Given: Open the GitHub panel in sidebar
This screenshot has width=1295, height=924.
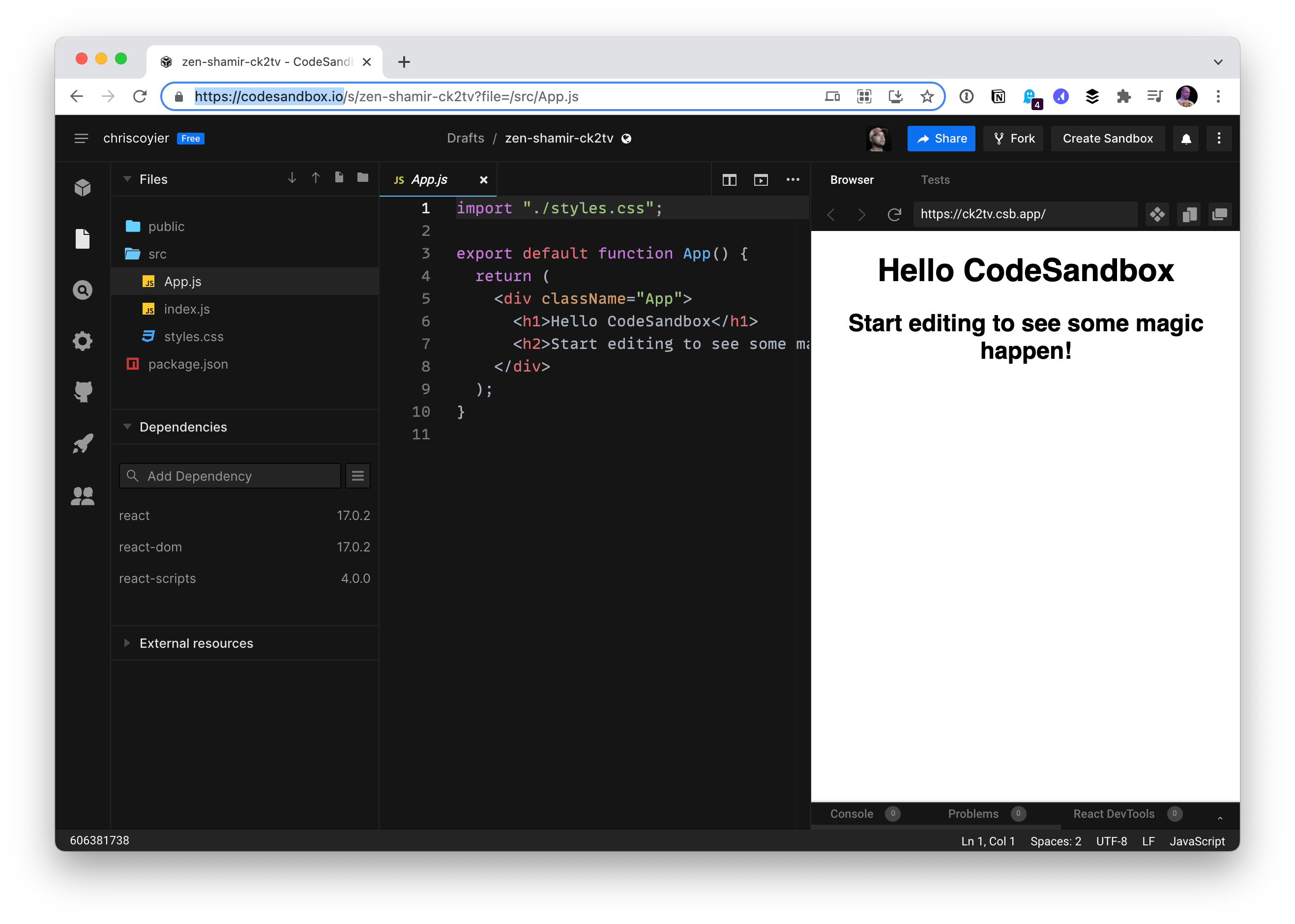Looking at the screenshot, I should tap(83, 392).
